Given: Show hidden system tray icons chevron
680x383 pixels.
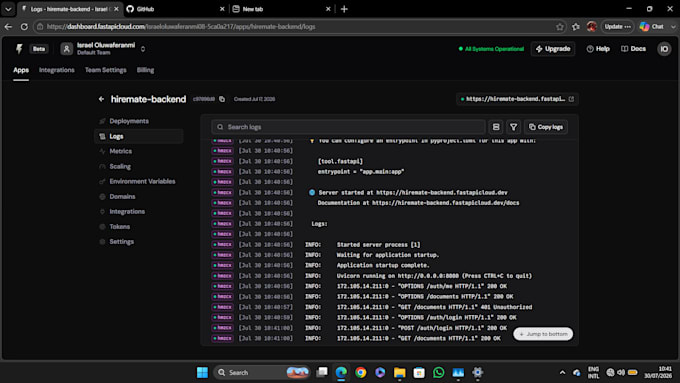Looking at the screenshot, I should click(x=562, y=372).
